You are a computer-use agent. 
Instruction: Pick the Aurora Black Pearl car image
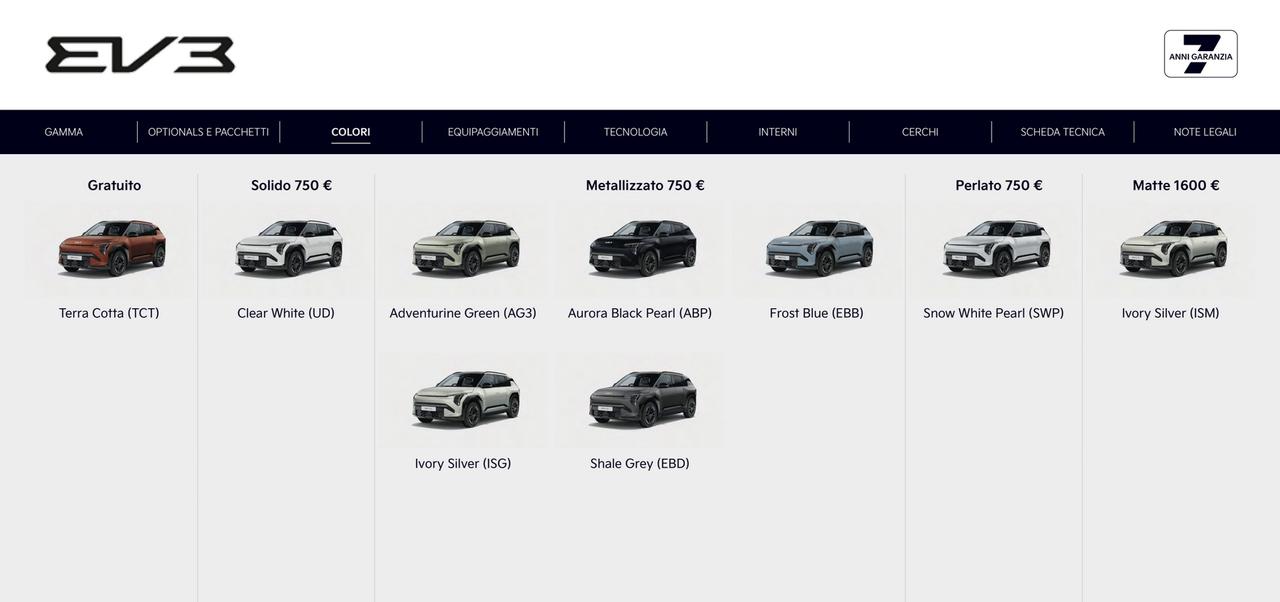[x=642, y=249]
